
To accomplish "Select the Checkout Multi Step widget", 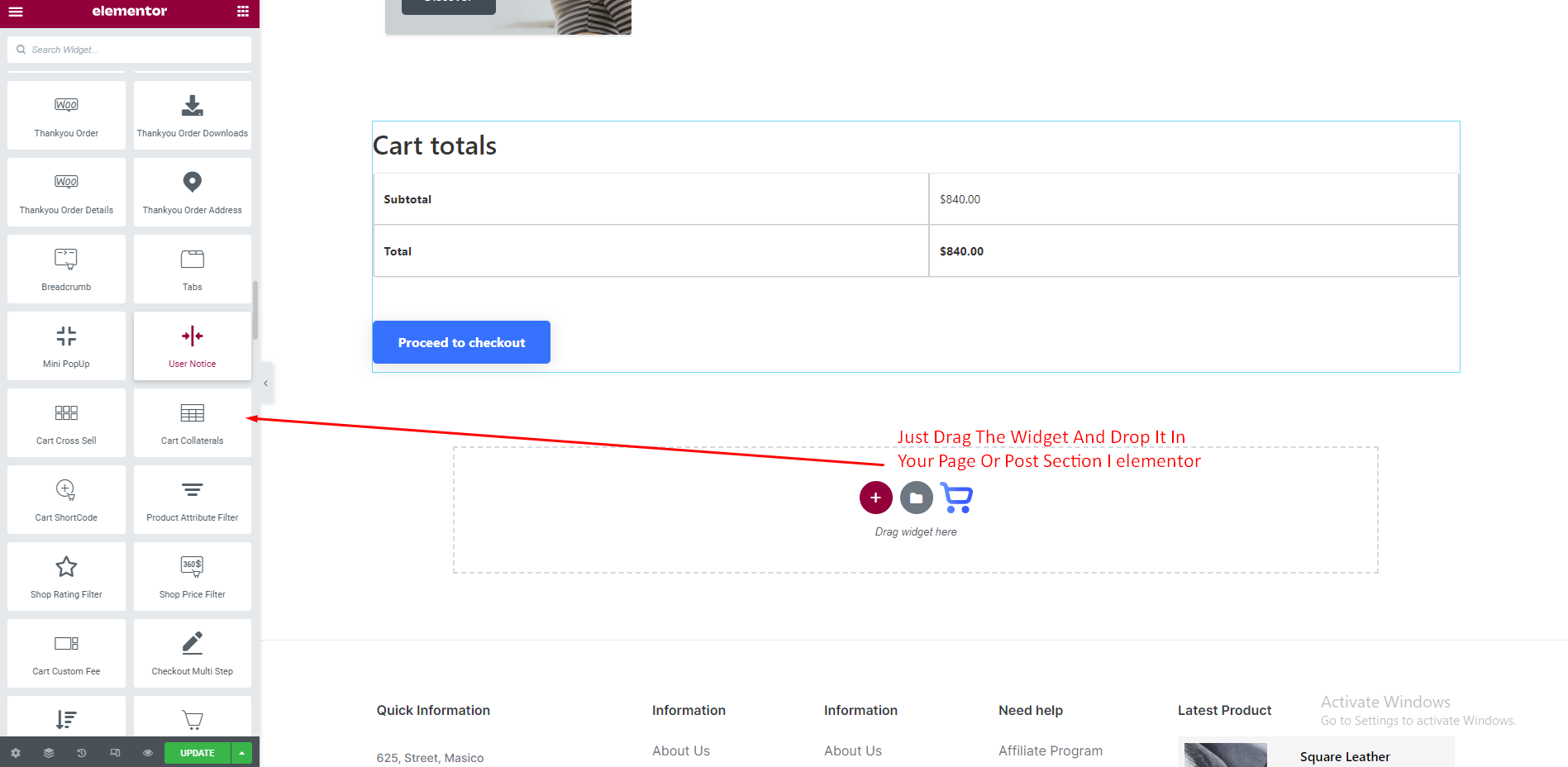I will (192, 653).
